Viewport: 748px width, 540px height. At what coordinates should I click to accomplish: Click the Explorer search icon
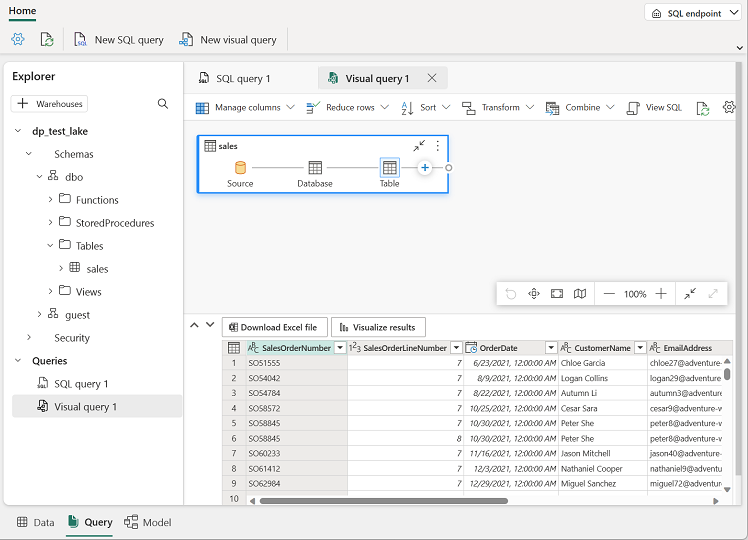click(x=163, y=104)
